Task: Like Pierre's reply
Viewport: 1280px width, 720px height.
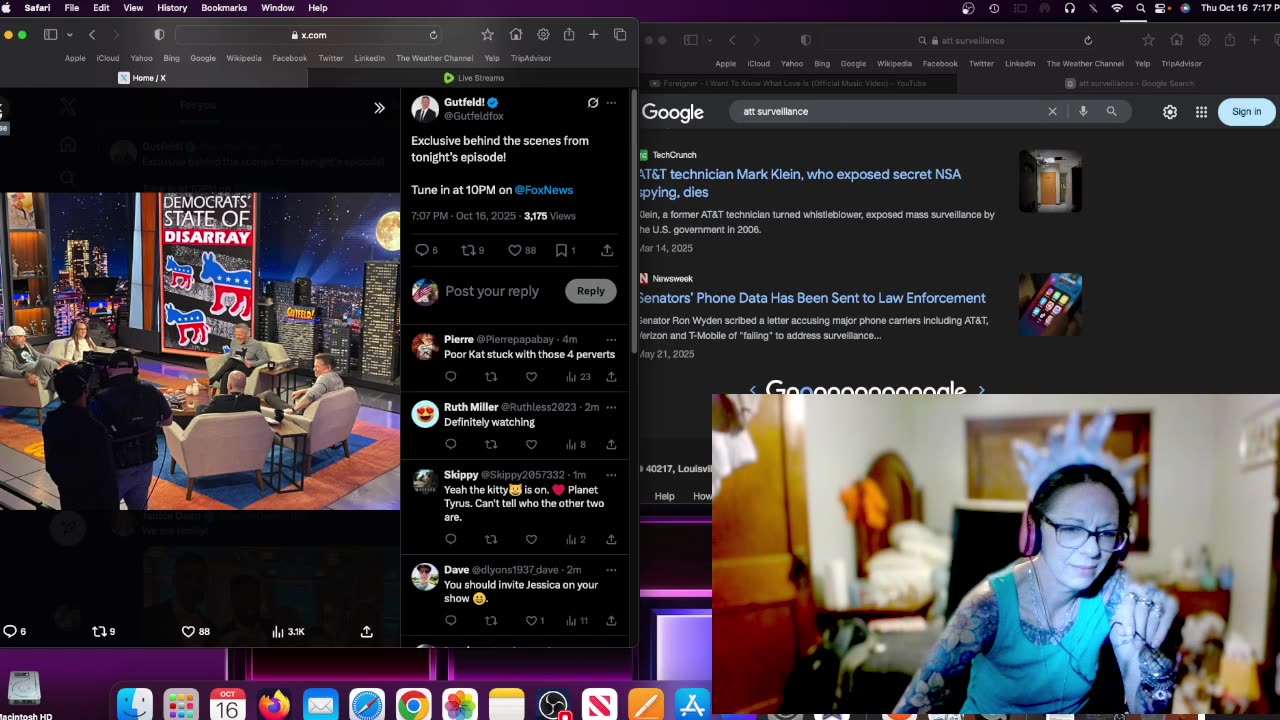Action: [x=531, y=377]
